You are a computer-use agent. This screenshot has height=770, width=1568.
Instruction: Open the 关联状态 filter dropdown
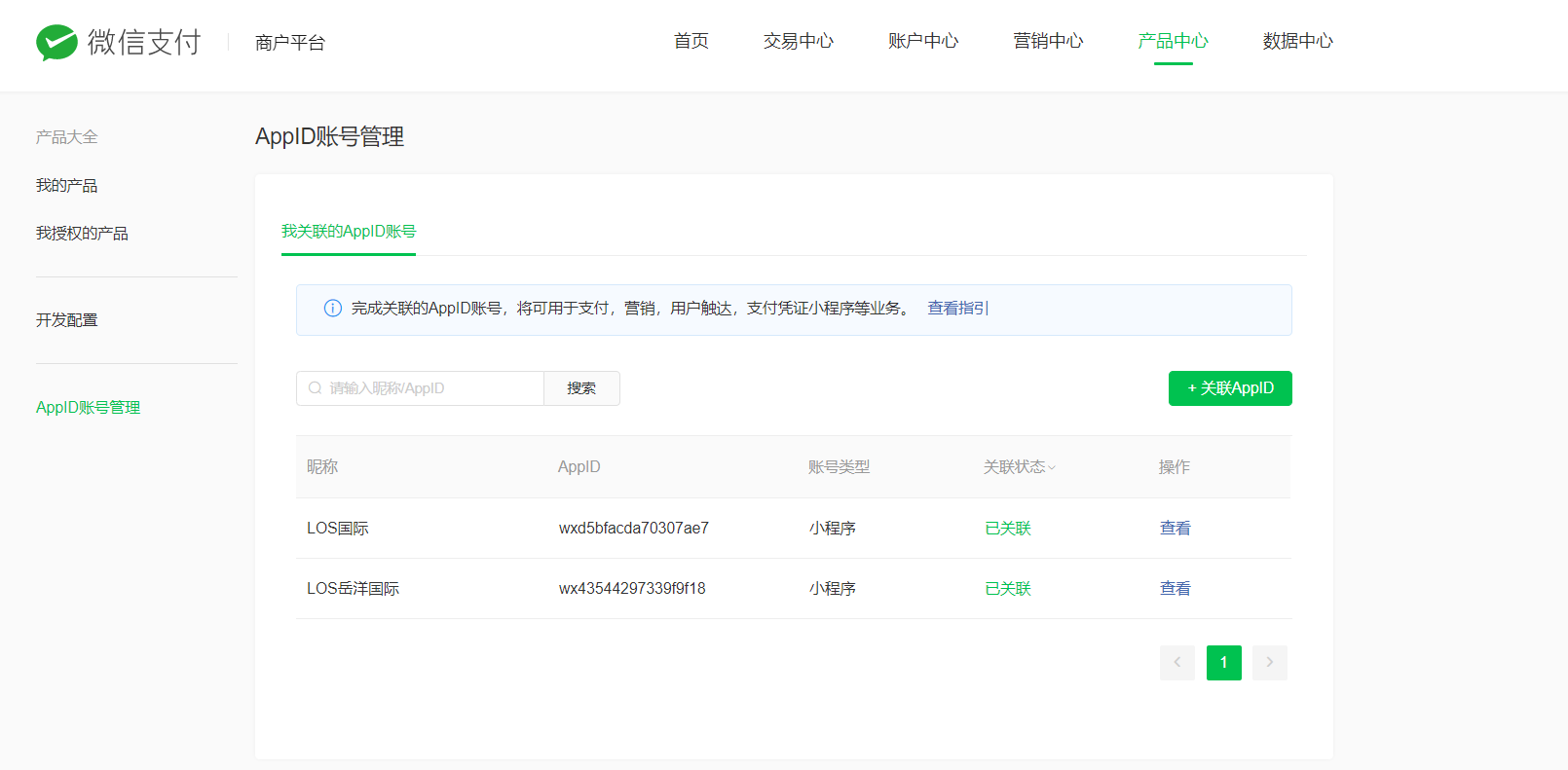[1020, 467]
